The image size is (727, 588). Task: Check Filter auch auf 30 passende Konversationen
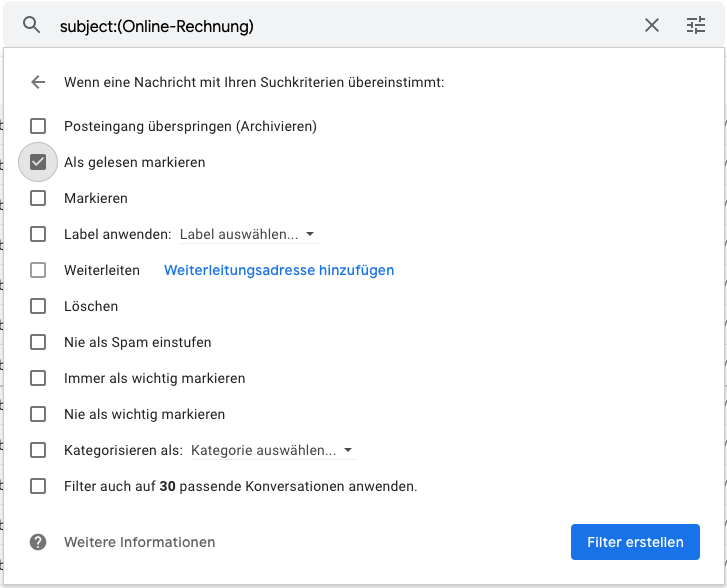coord(38,486)
